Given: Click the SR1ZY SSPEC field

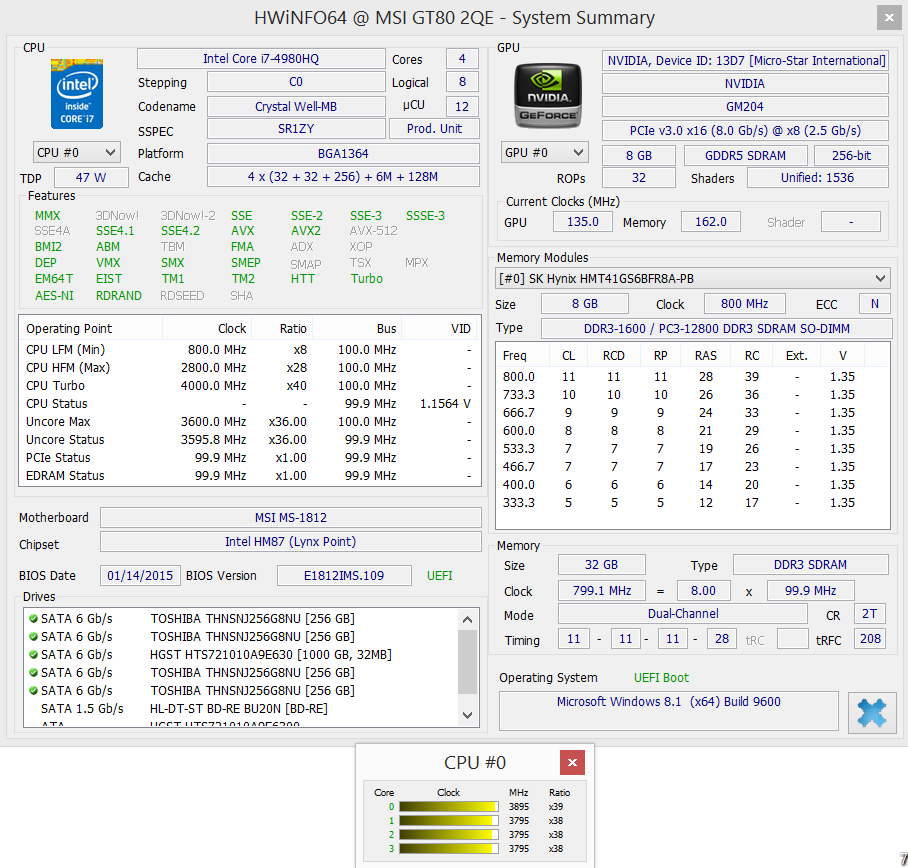Looking at the screenshot, I should pyautogui.click(x=296, y=129).
